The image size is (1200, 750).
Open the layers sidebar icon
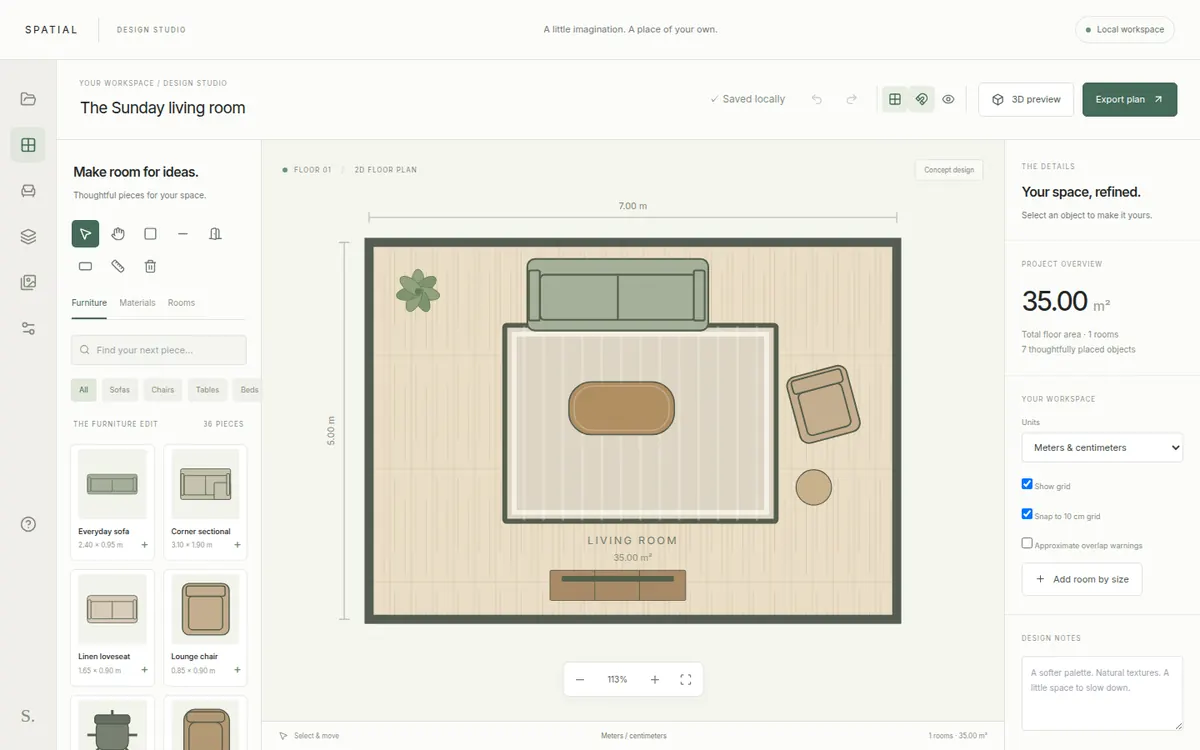tap(28, 237)
